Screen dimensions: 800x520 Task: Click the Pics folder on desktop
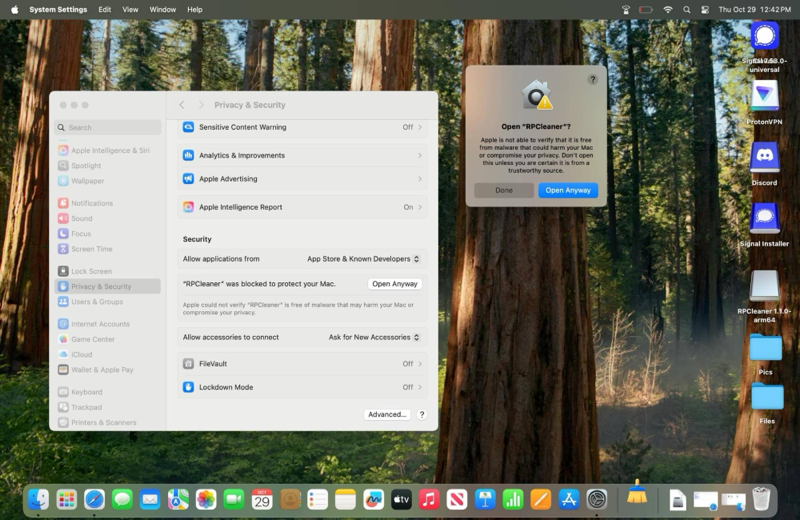click(765, 348)
